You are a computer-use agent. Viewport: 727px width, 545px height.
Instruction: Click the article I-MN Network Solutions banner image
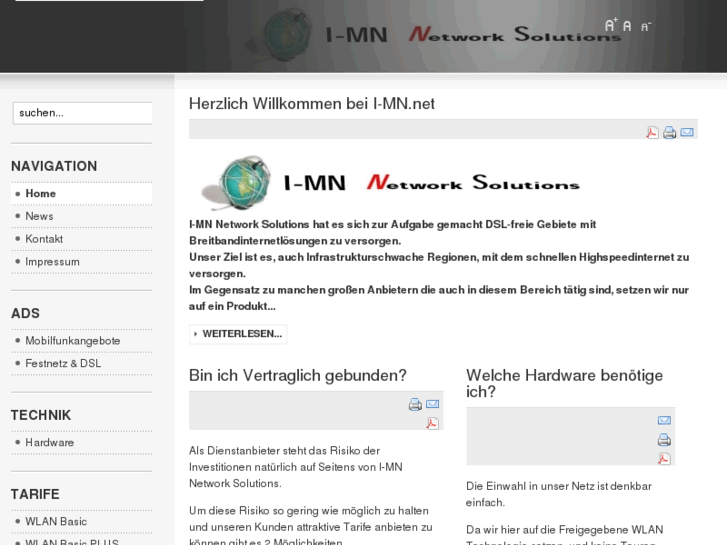click(x=390, y=183)
